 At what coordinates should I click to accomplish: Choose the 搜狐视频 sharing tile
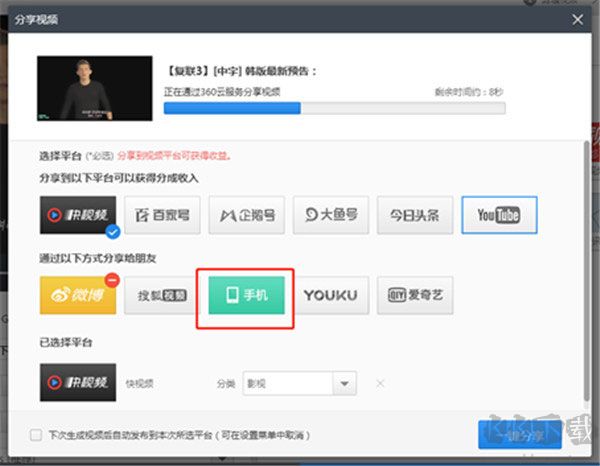pos(162,295)
